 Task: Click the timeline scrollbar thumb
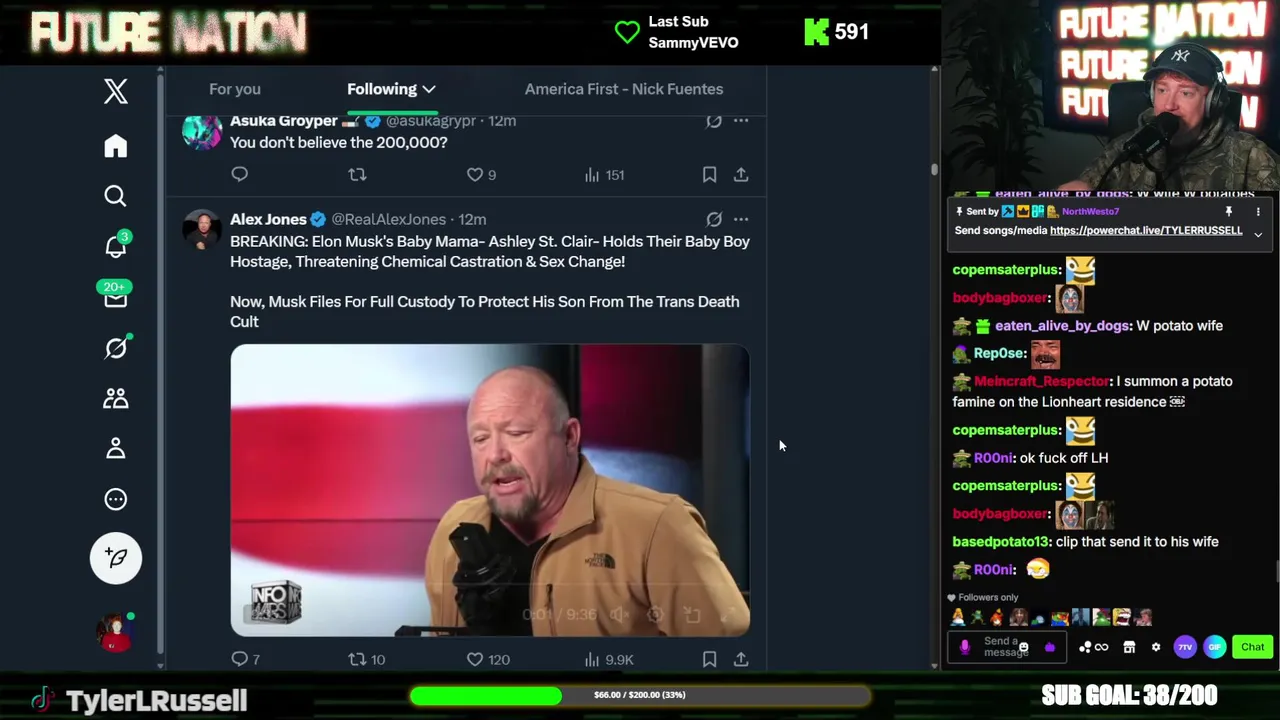pos(934,171)
